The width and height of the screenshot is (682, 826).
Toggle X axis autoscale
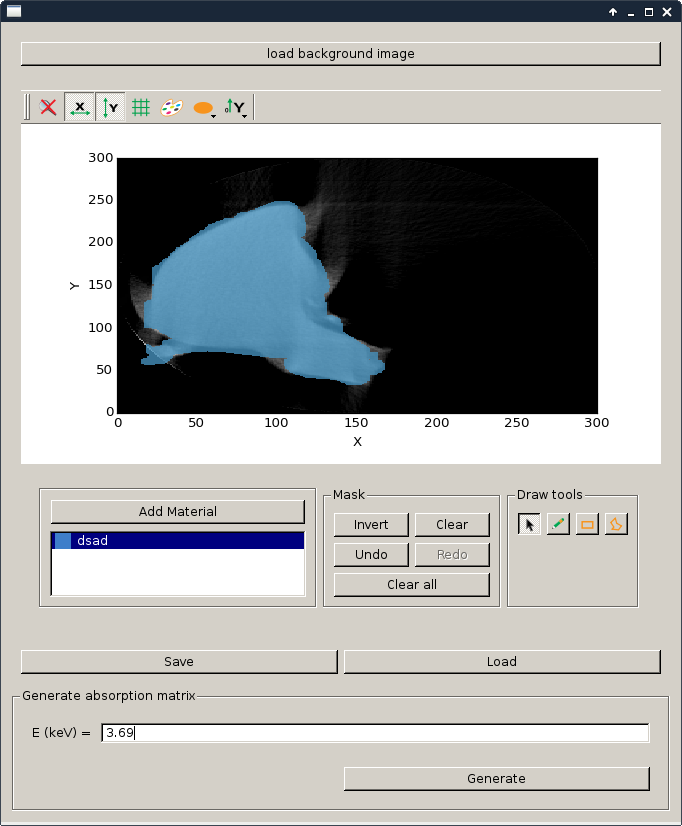[80, 107]
